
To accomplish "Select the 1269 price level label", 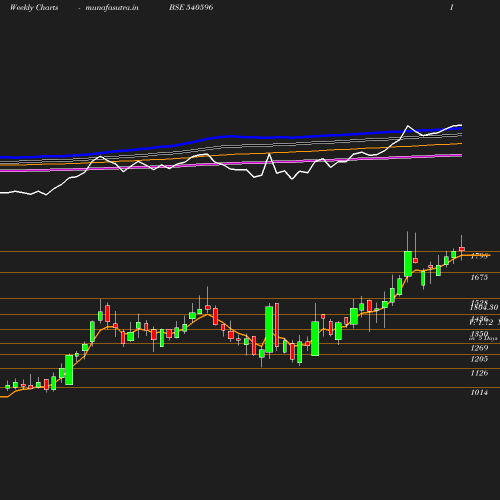I will (x=479, y=348).
